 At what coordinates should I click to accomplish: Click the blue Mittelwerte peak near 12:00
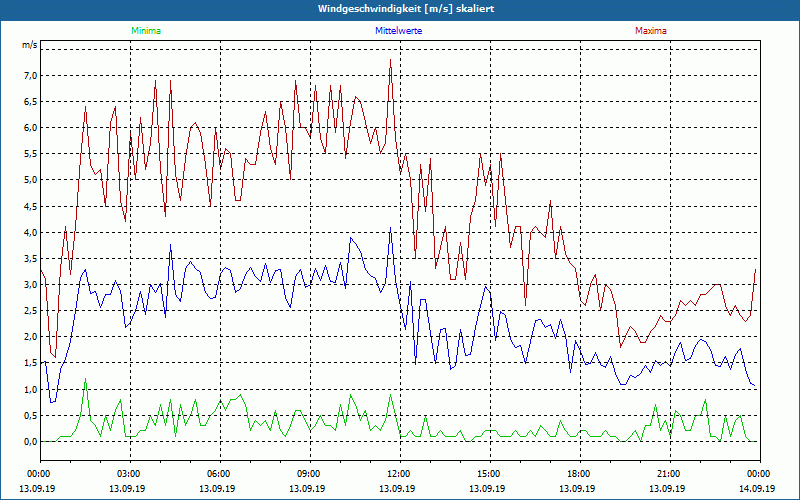pos(390,228)
